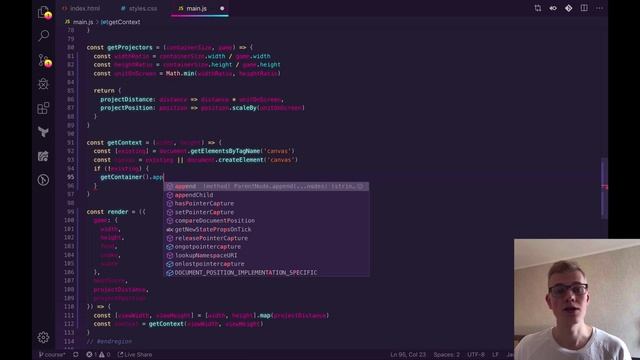Click the presenter webcam video thumbnail
640x360 pixels.
[577, 299]
